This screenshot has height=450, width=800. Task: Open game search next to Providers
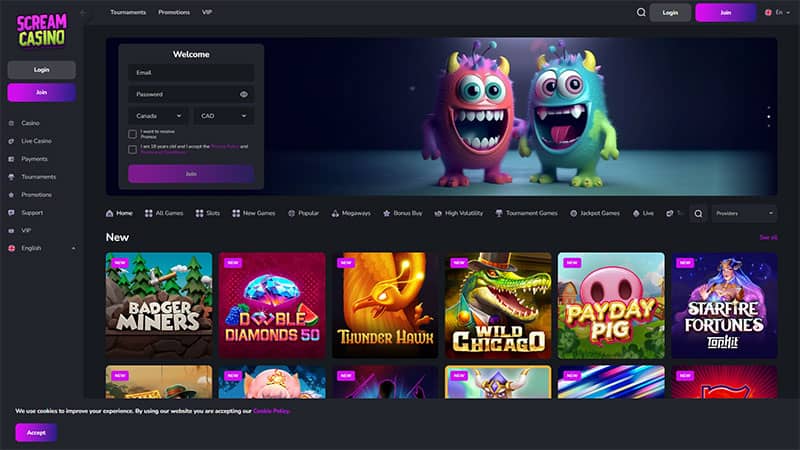click(698, 214)
